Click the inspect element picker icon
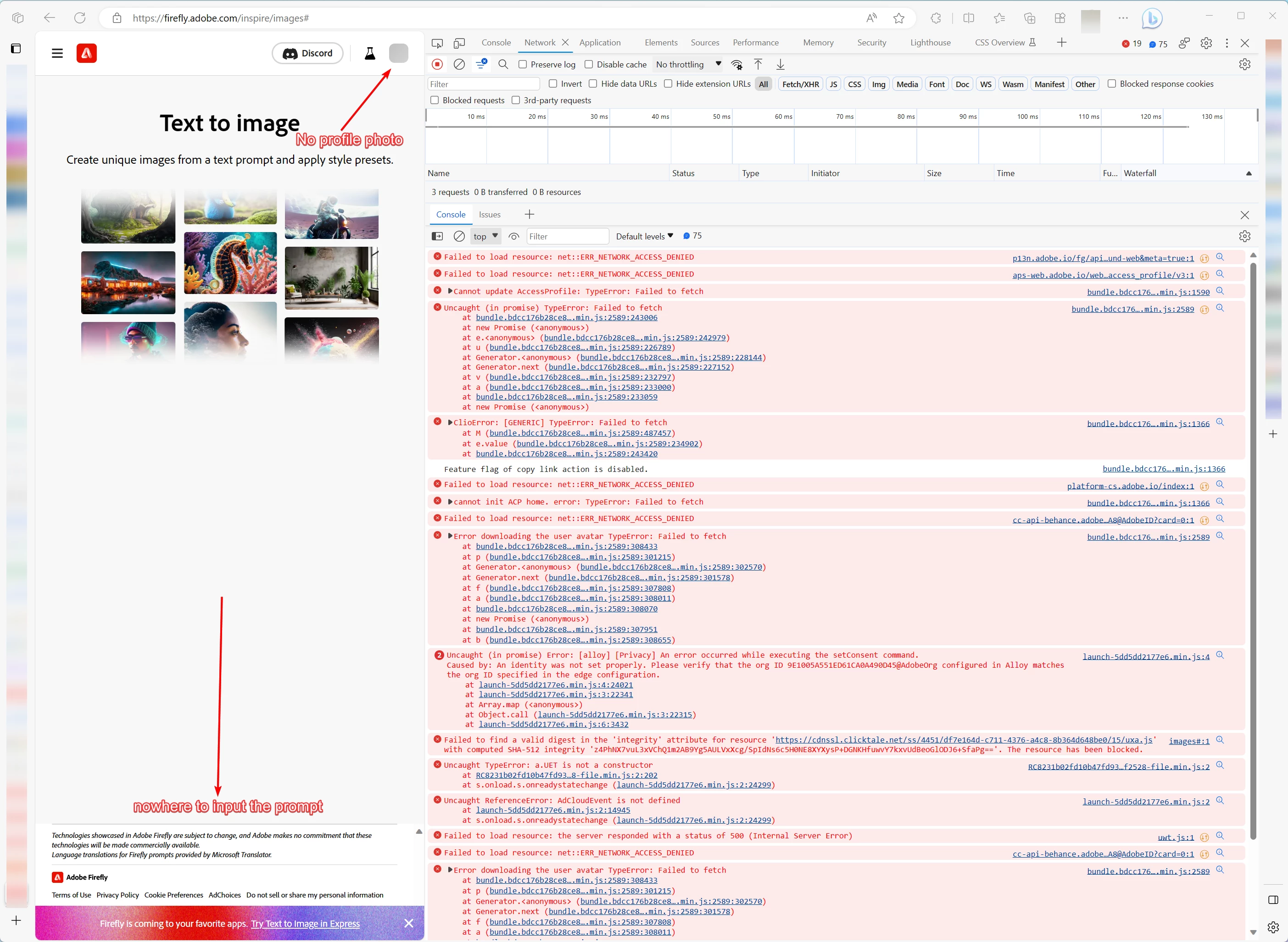 coord(437,43)
